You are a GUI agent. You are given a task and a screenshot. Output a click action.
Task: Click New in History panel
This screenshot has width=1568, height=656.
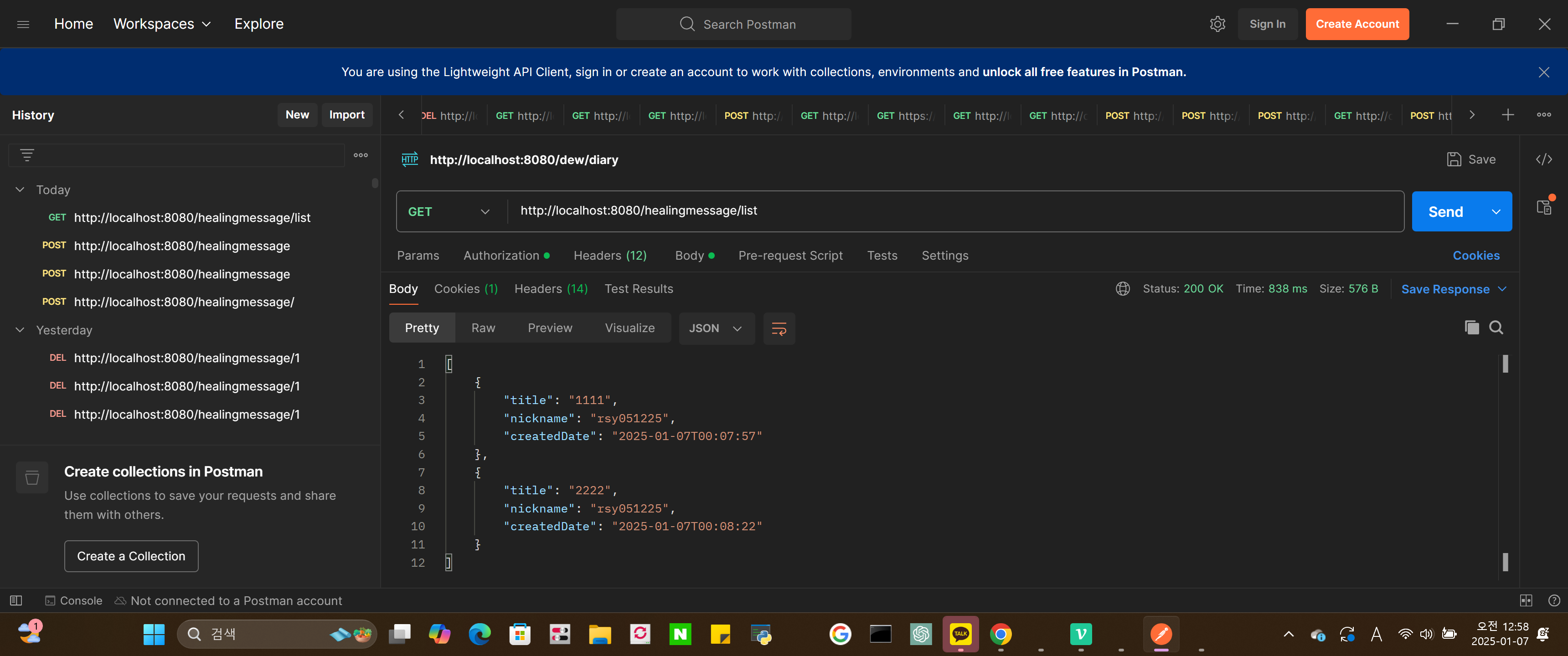[297, 115]
